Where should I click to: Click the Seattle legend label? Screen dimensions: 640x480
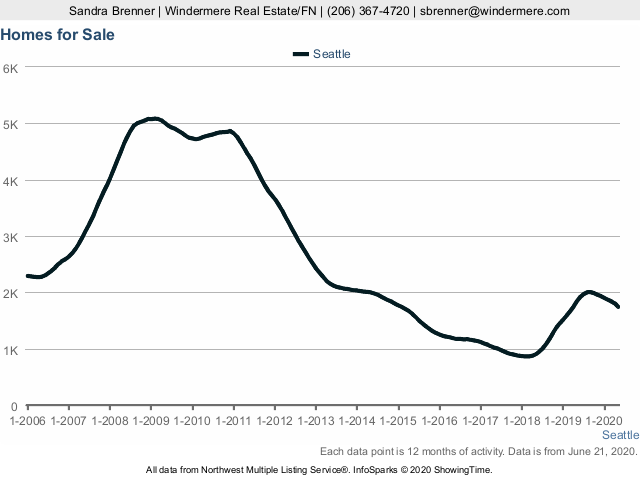point(332,54)
